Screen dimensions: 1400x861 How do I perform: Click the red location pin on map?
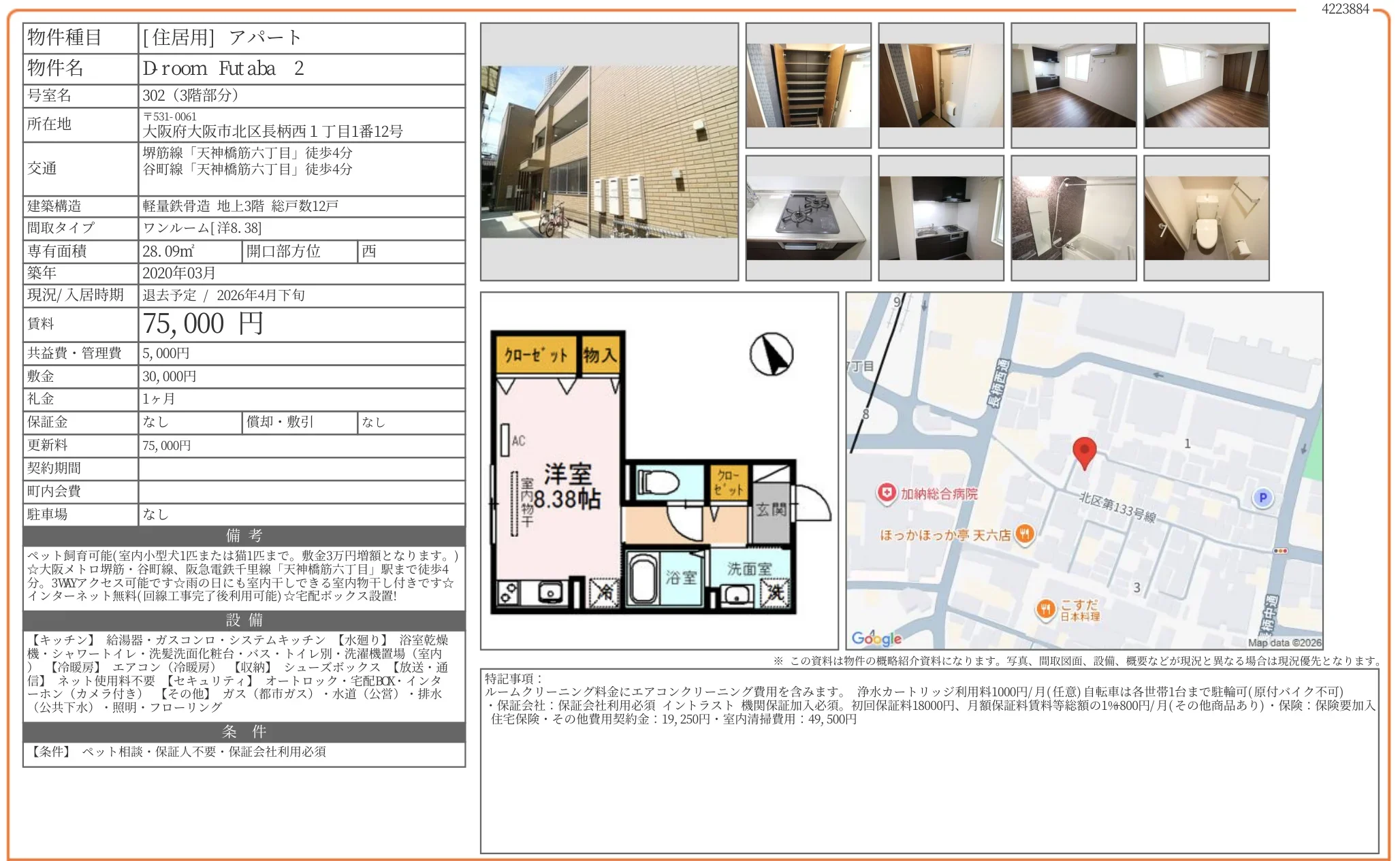1083,451
